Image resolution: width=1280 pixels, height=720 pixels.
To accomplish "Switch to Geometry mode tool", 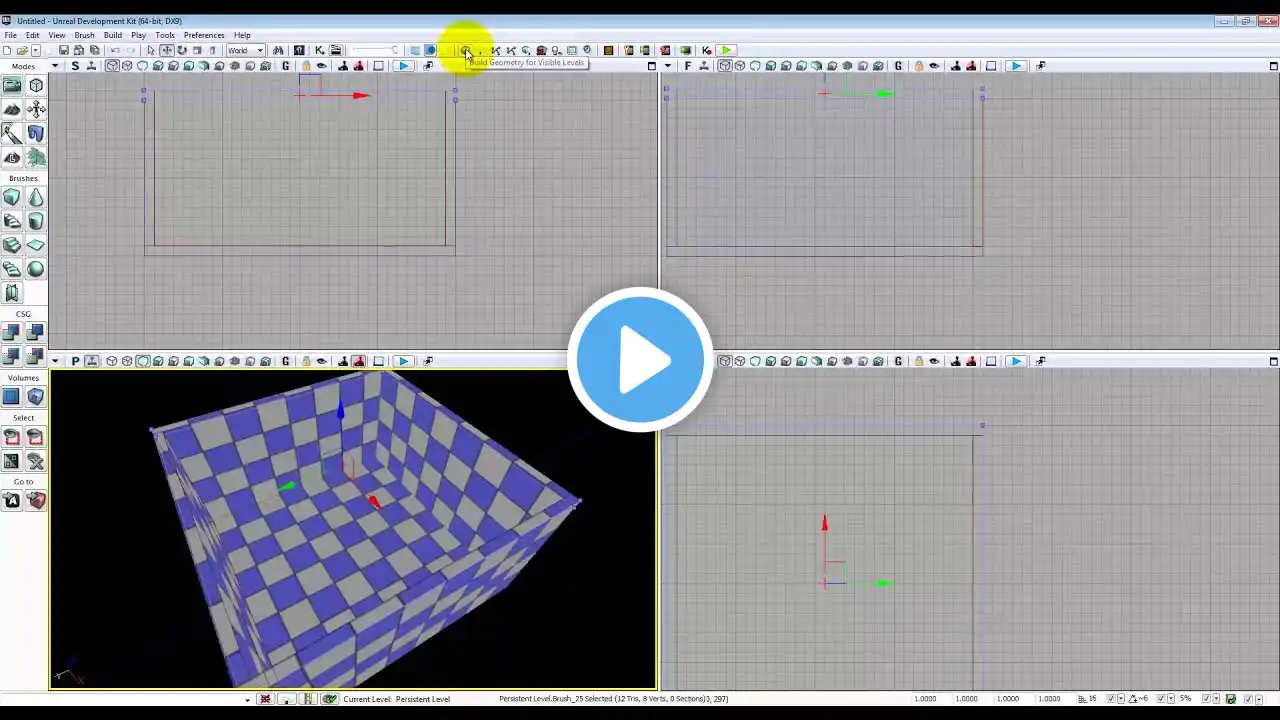I will (36, 86).
